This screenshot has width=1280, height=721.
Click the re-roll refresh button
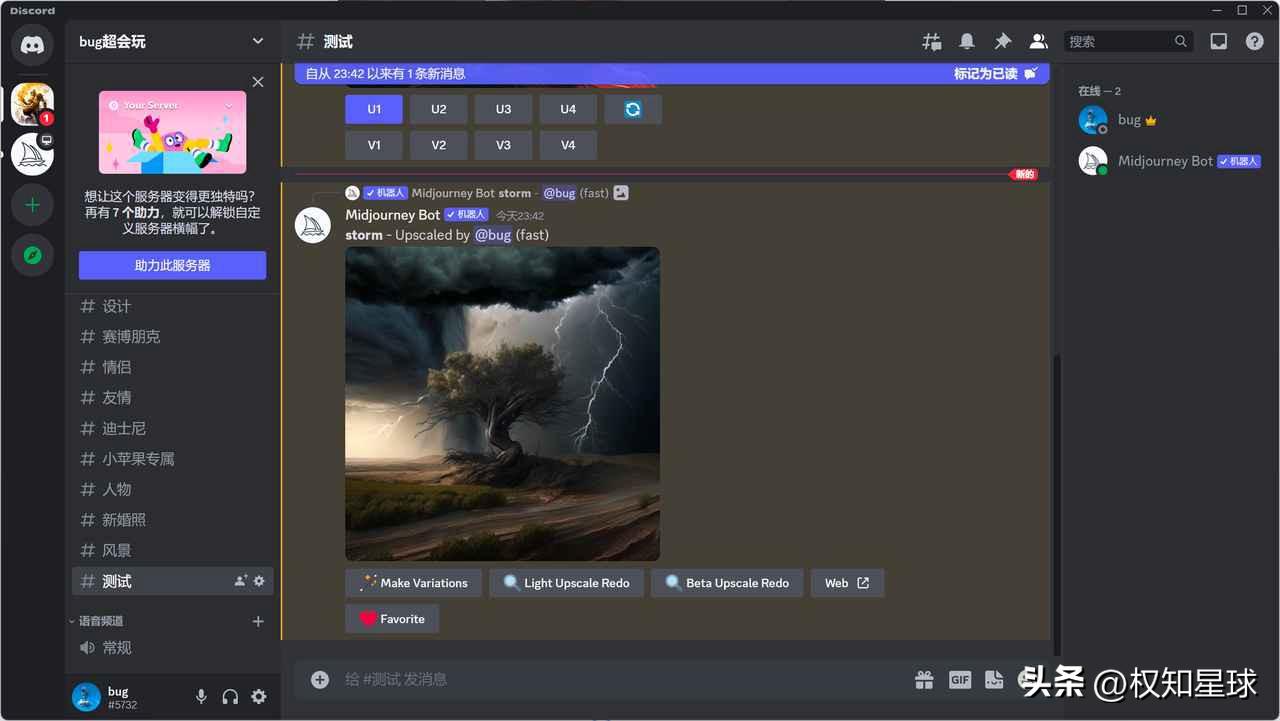[x=633, y=109]
